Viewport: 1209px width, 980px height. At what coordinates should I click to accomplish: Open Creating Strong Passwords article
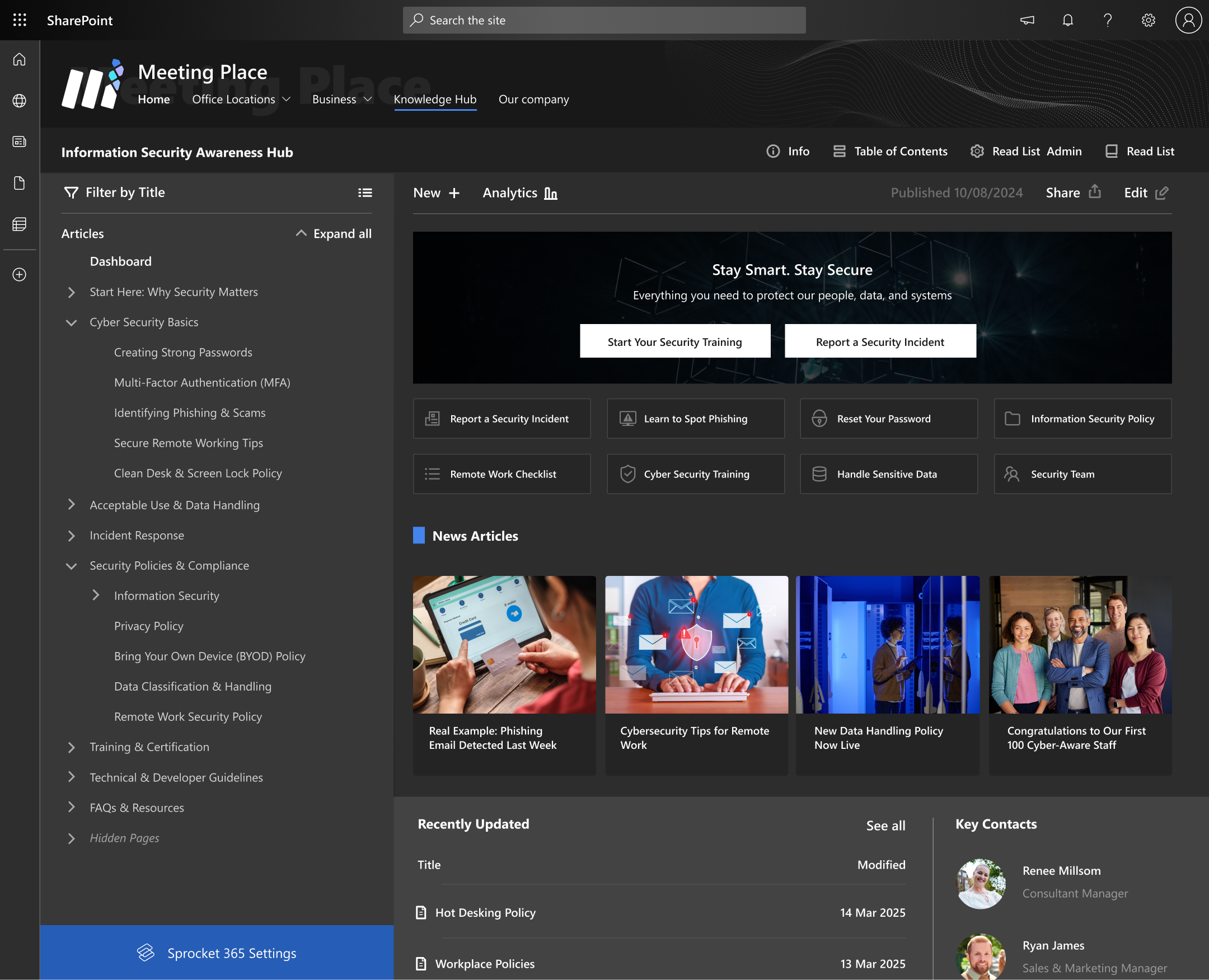(183, 352)
